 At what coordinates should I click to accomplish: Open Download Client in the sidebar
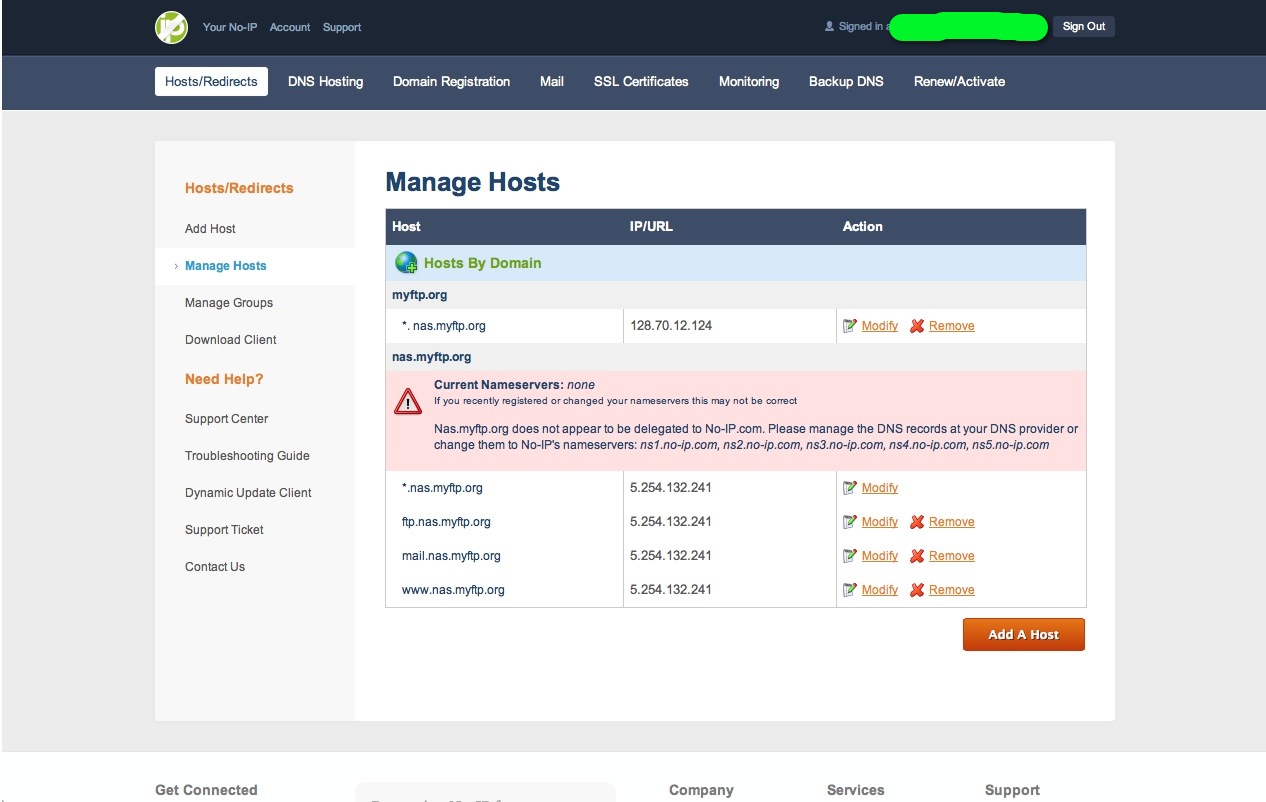tap(231, 340)
